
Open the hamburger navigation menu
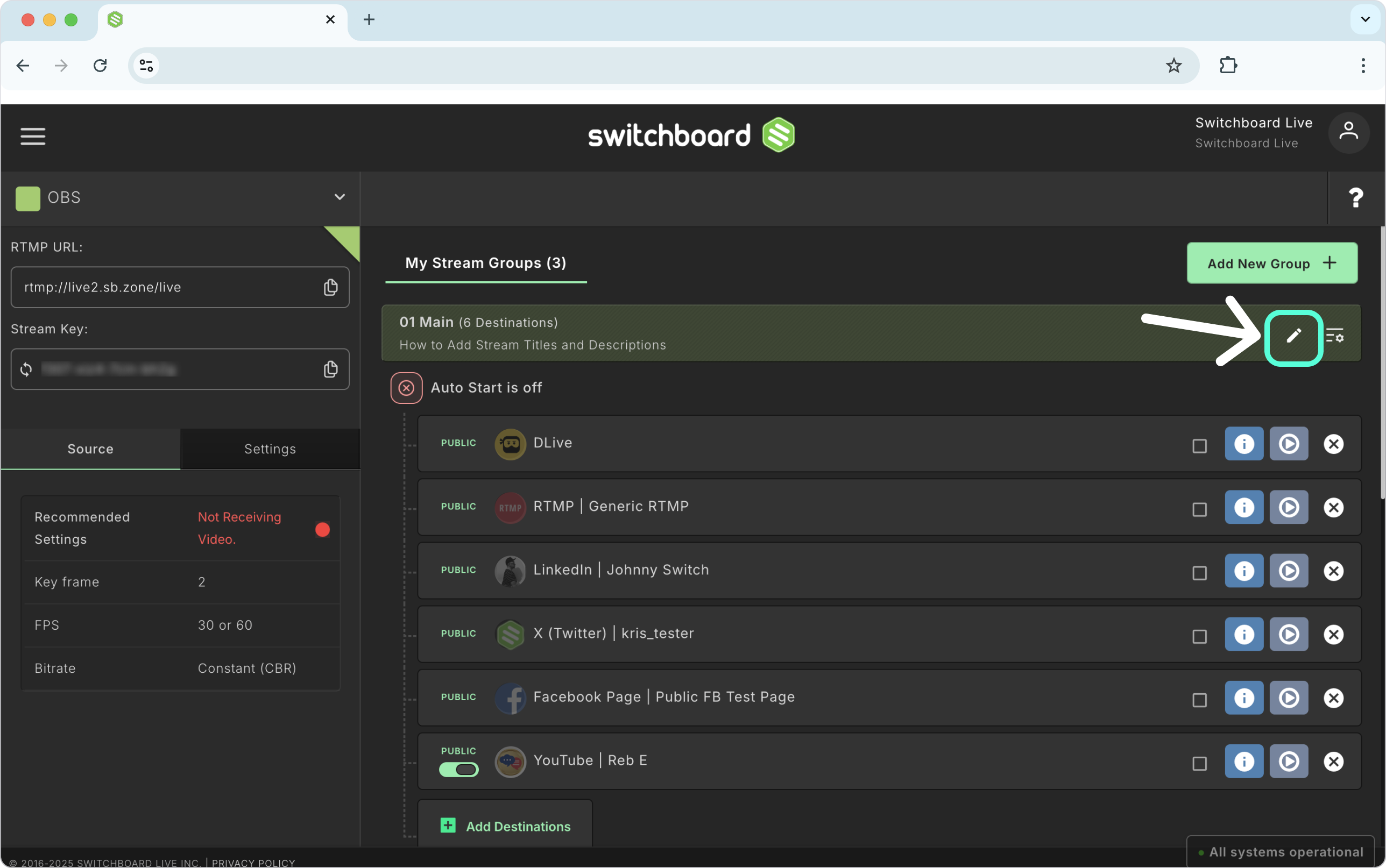pos(33,136)
